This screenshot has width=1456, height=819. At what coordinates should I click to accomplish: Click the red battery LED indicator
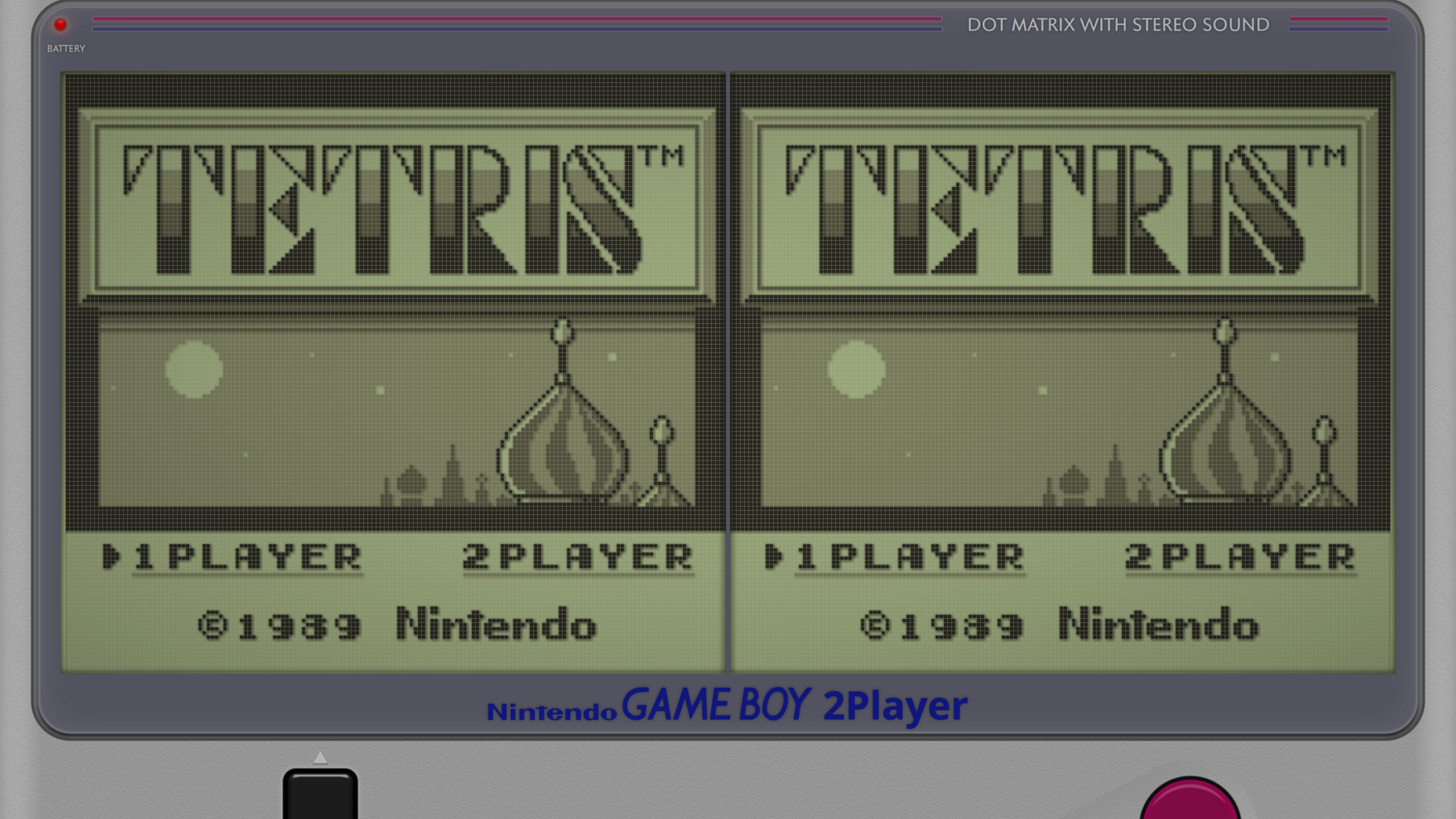point(61,24)
